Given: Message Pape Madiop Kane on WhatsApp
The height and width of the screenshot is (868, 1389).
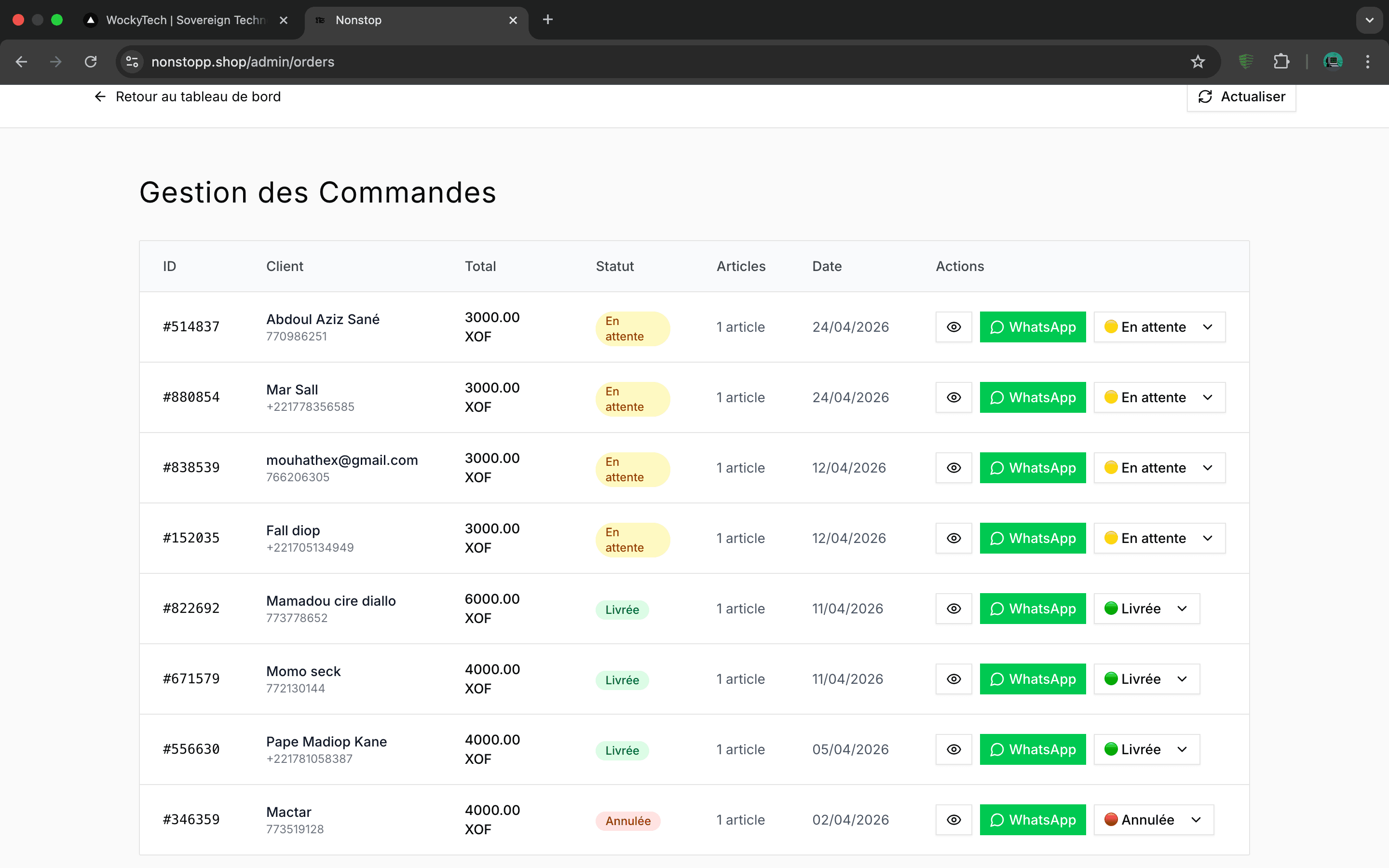Looking at the screenshot, I should coord(1033,749).
